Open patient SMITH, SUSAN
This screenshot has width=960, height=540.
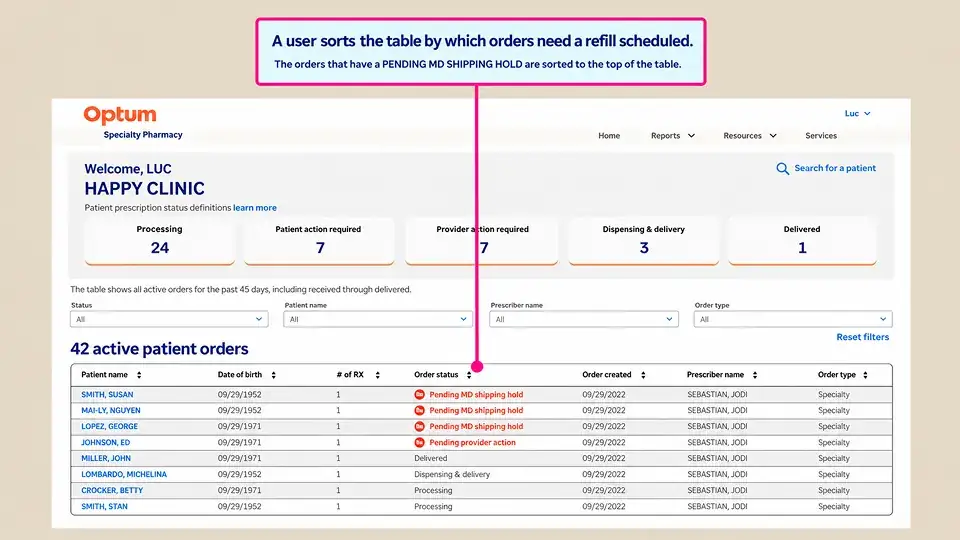coord(107,394)
